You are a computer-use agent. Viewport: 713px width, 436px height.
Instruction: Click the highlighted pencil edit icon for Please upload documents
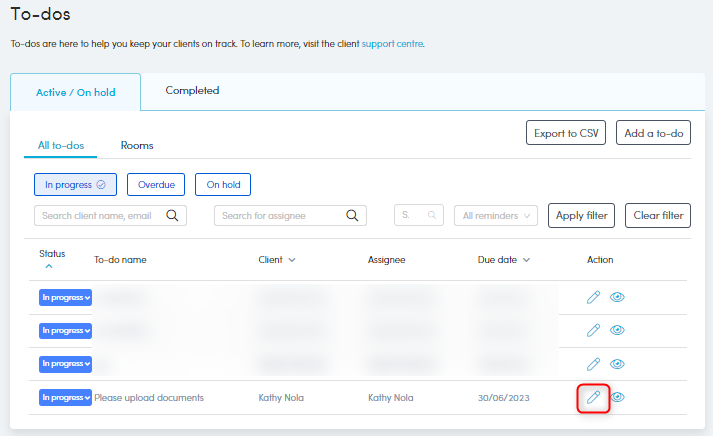594,398
